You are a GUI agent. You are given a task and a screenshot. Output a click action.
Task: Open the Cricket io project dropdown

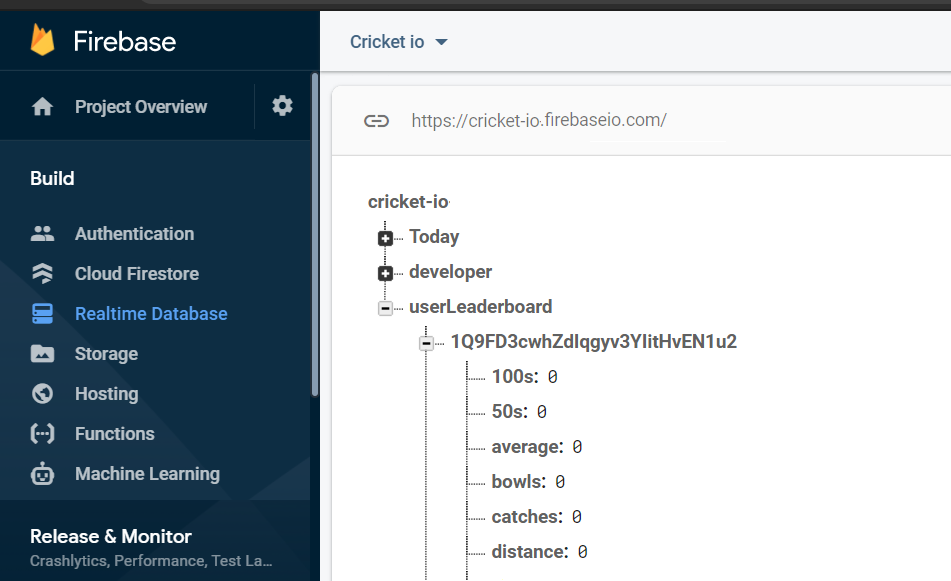(x=398, y=42)
